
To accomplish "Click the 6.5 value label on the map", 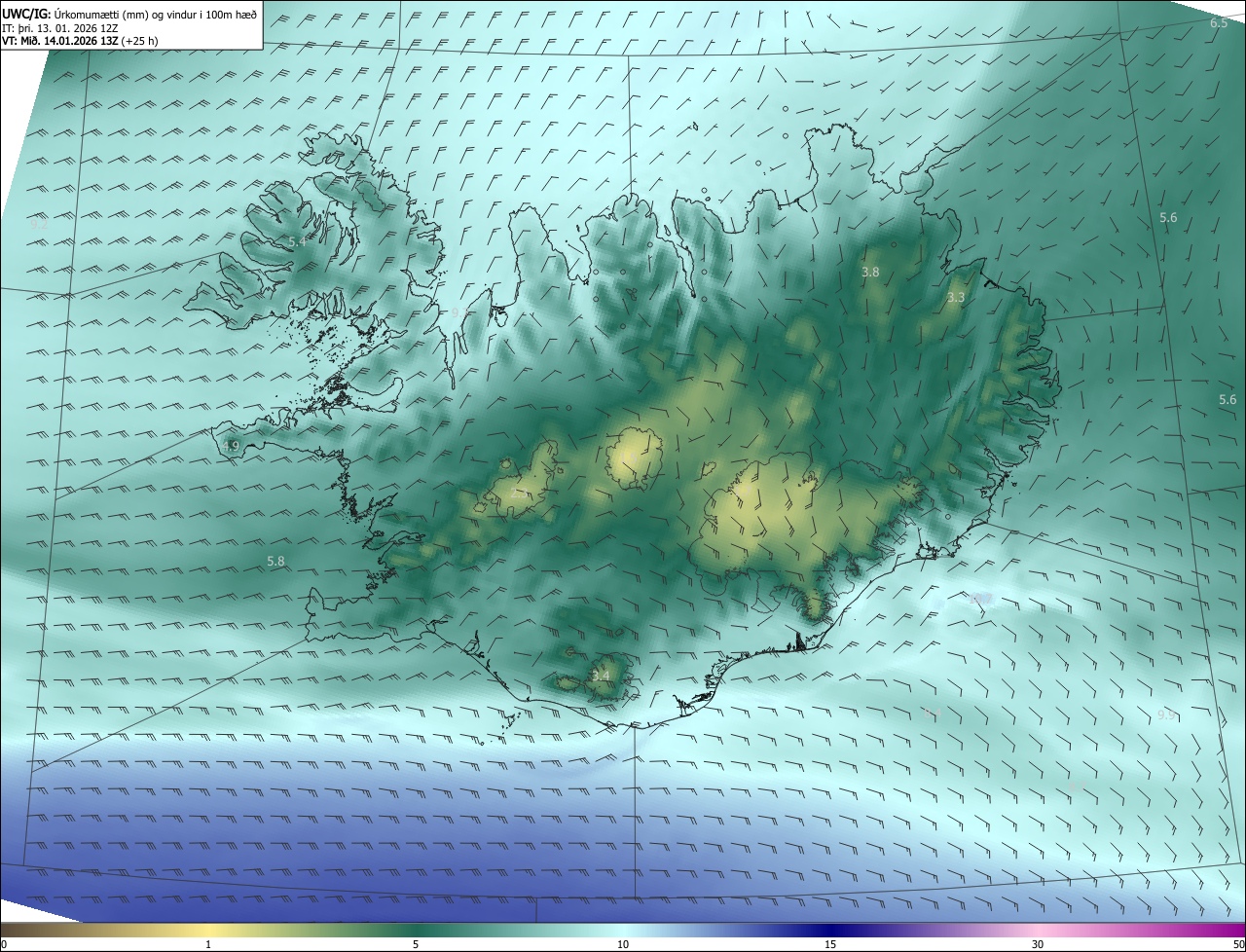I will (1219, 22).
